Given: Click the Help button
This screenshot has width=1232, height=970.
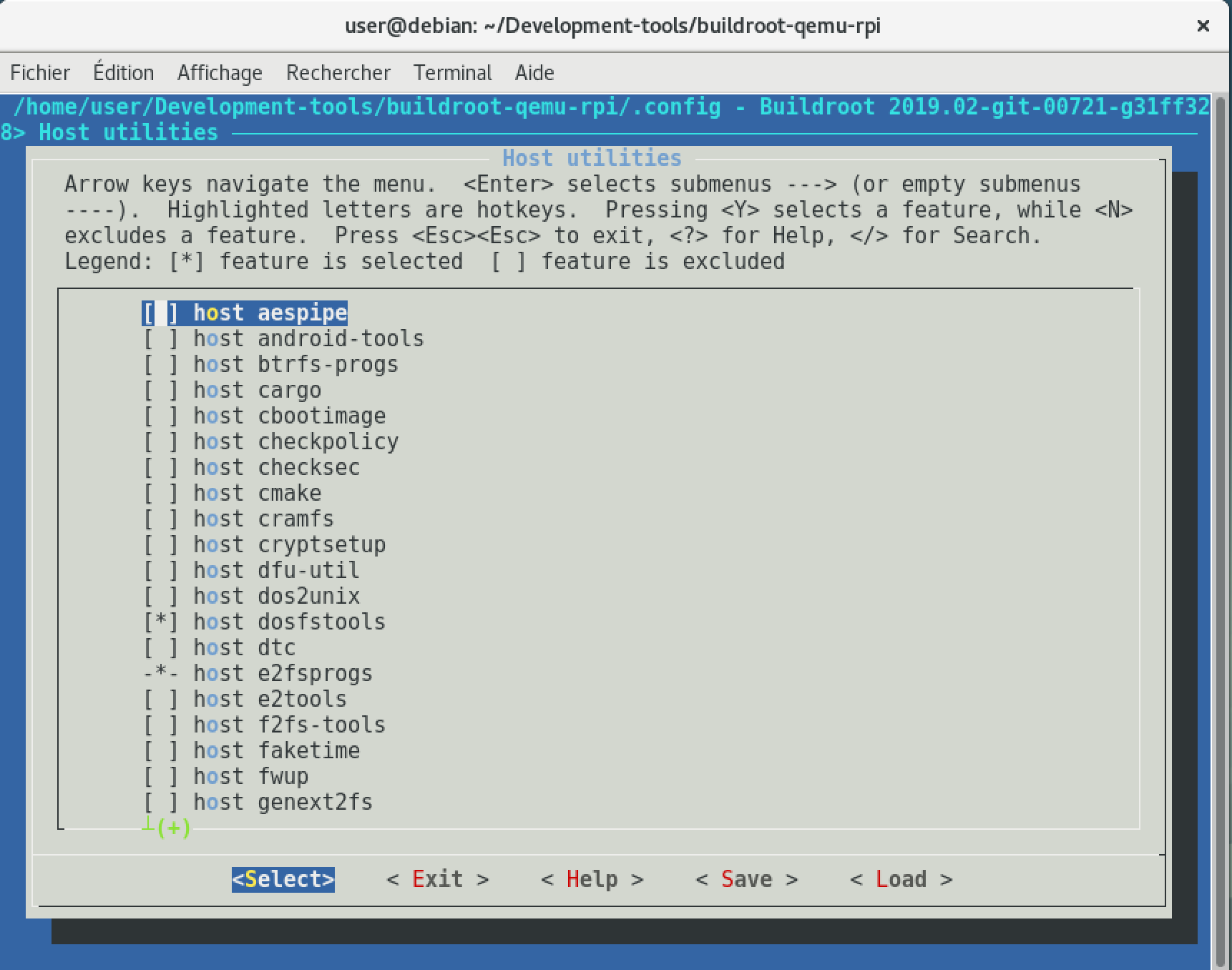Looking at the screenshot, I should 592,879.
